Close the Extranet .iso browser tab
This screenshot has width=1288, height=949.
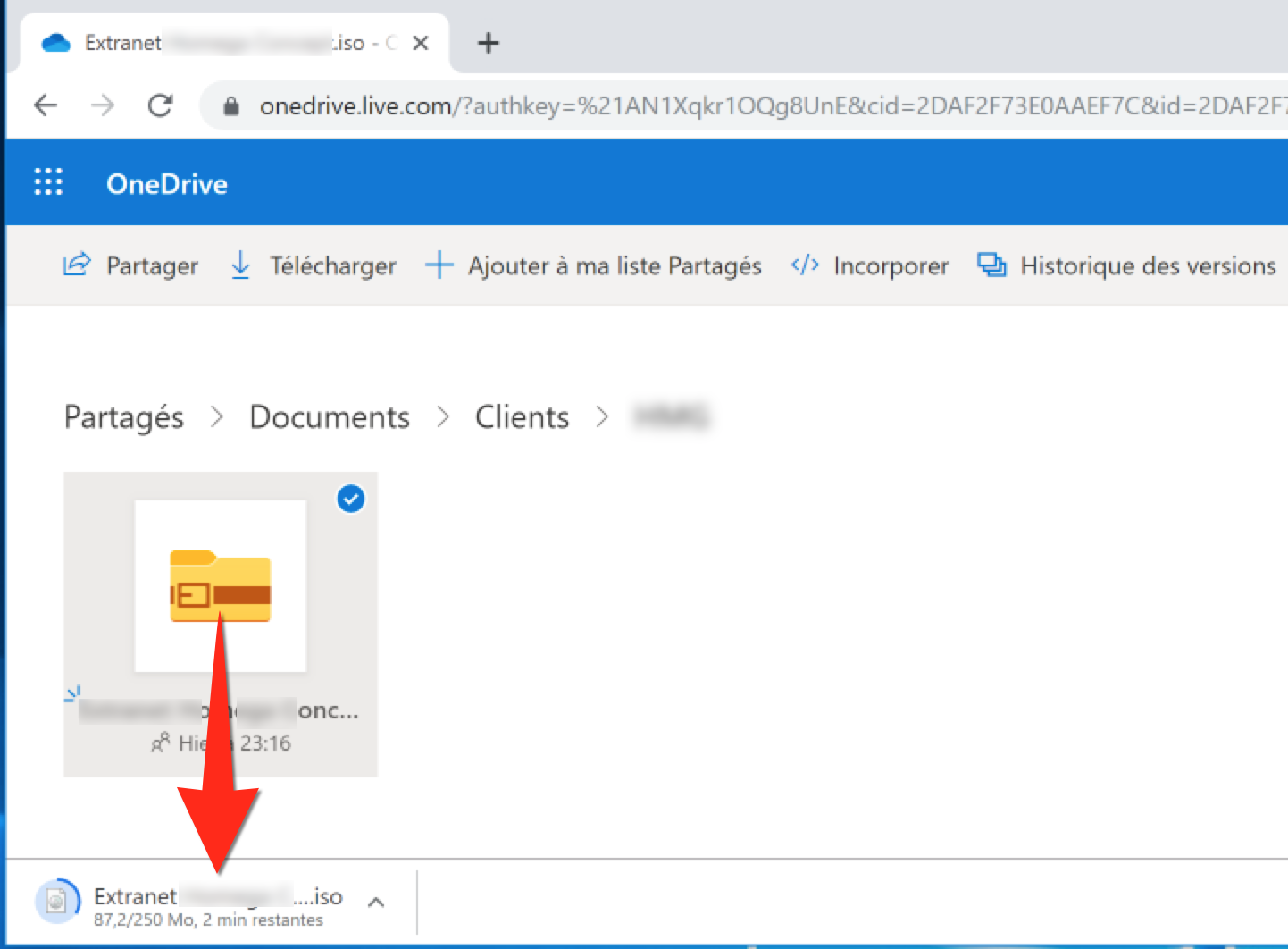[x=421, y=43]
